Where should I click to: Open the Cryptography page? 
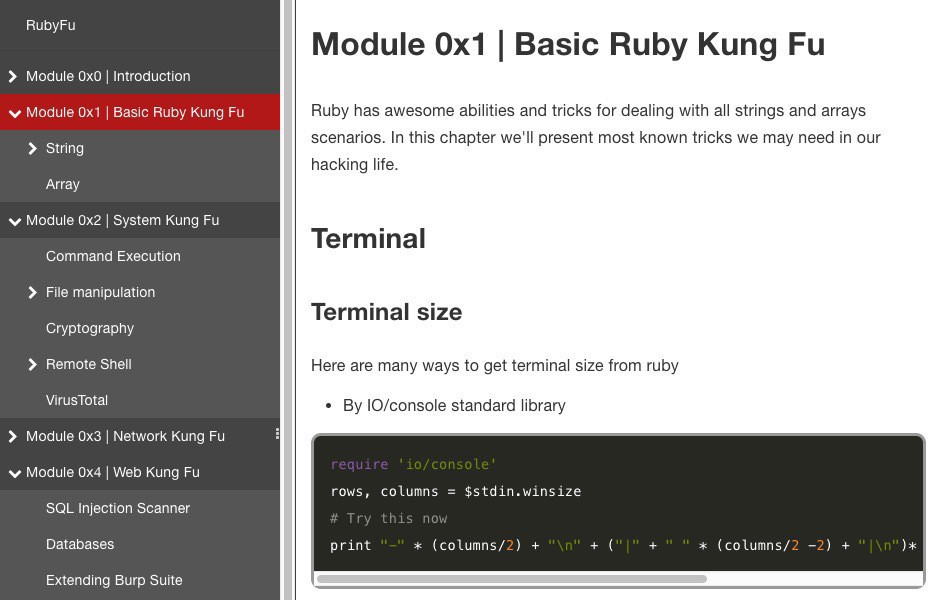pos(90,328)
